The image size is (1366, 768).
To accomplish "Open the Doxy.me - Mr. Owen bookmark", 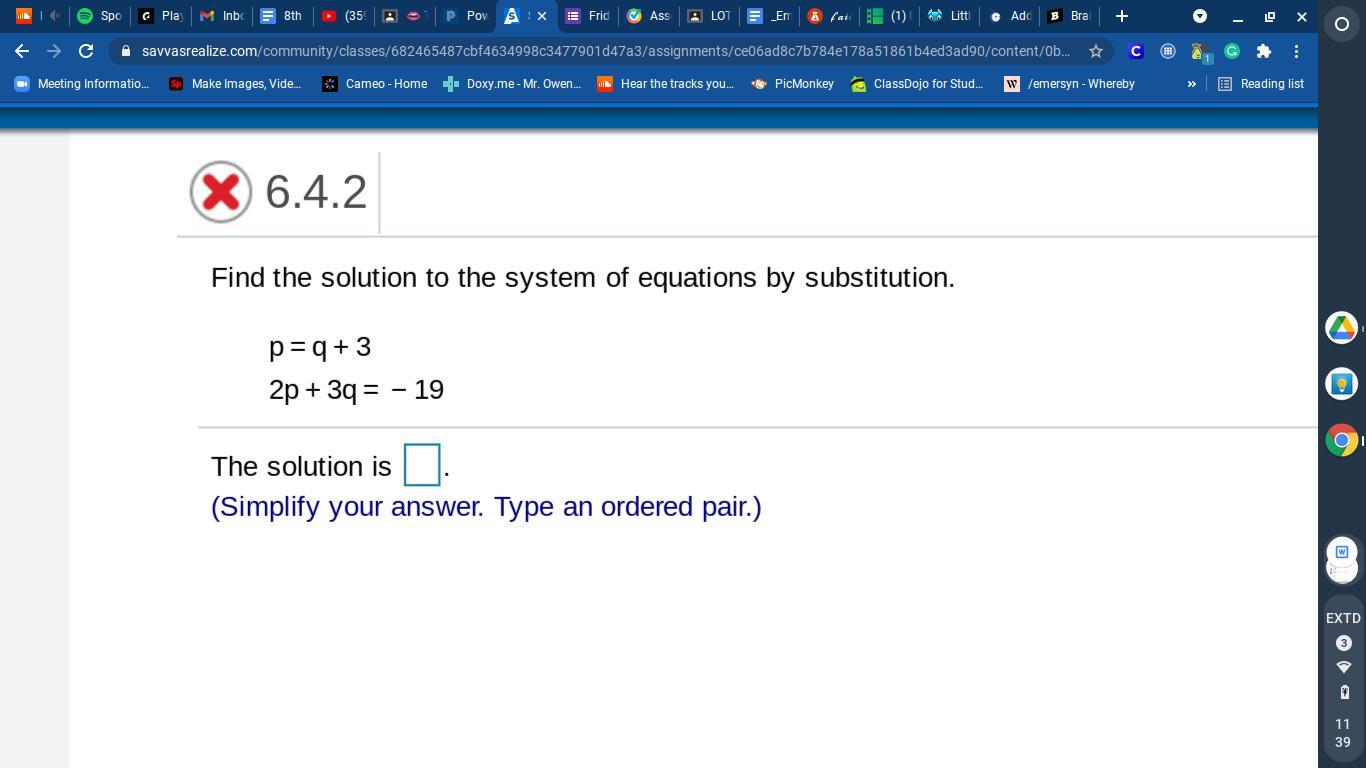I will 512,84.
